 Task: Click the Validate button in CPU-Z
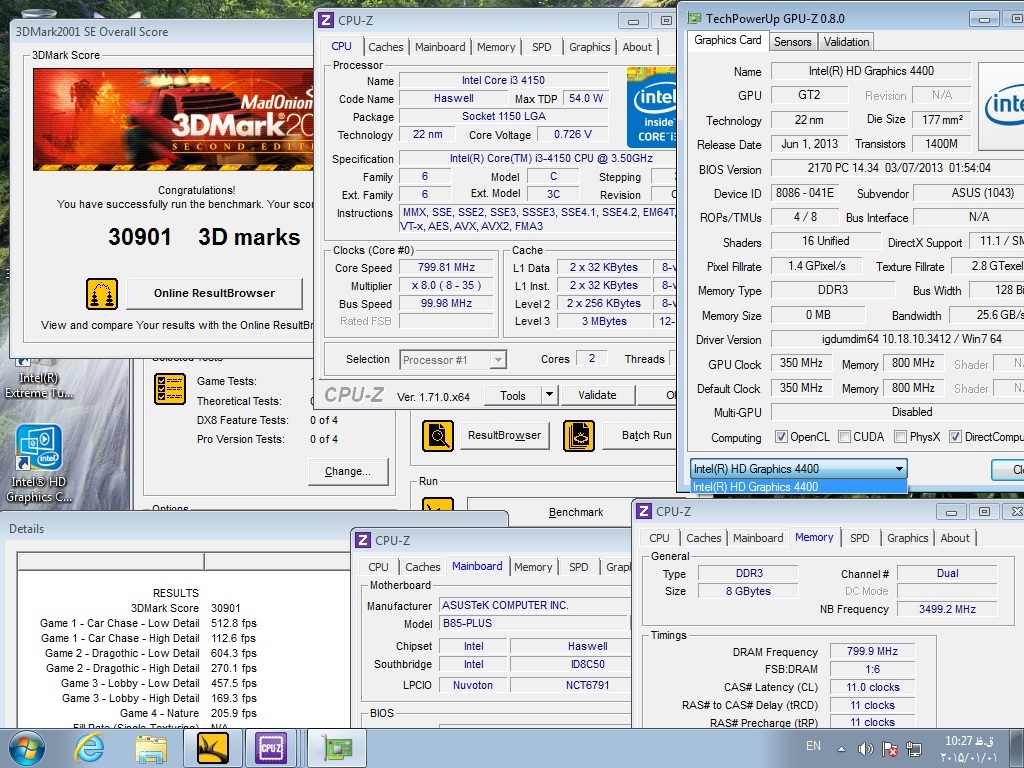click(597, 395)
